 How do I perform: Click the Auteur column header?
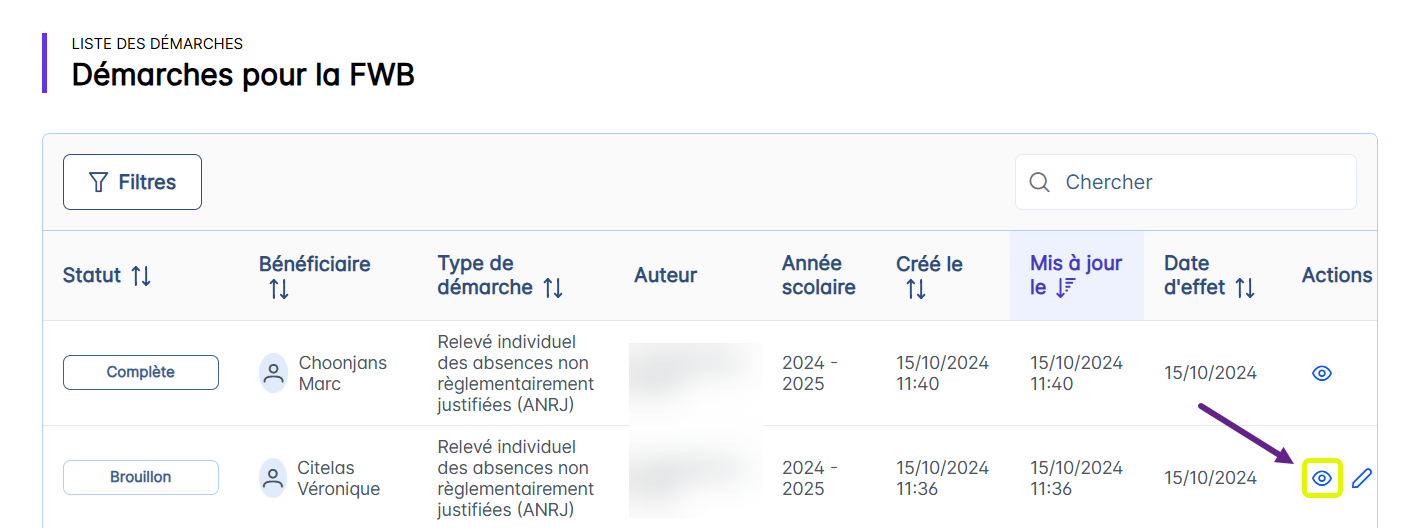(x=665, y=275)
